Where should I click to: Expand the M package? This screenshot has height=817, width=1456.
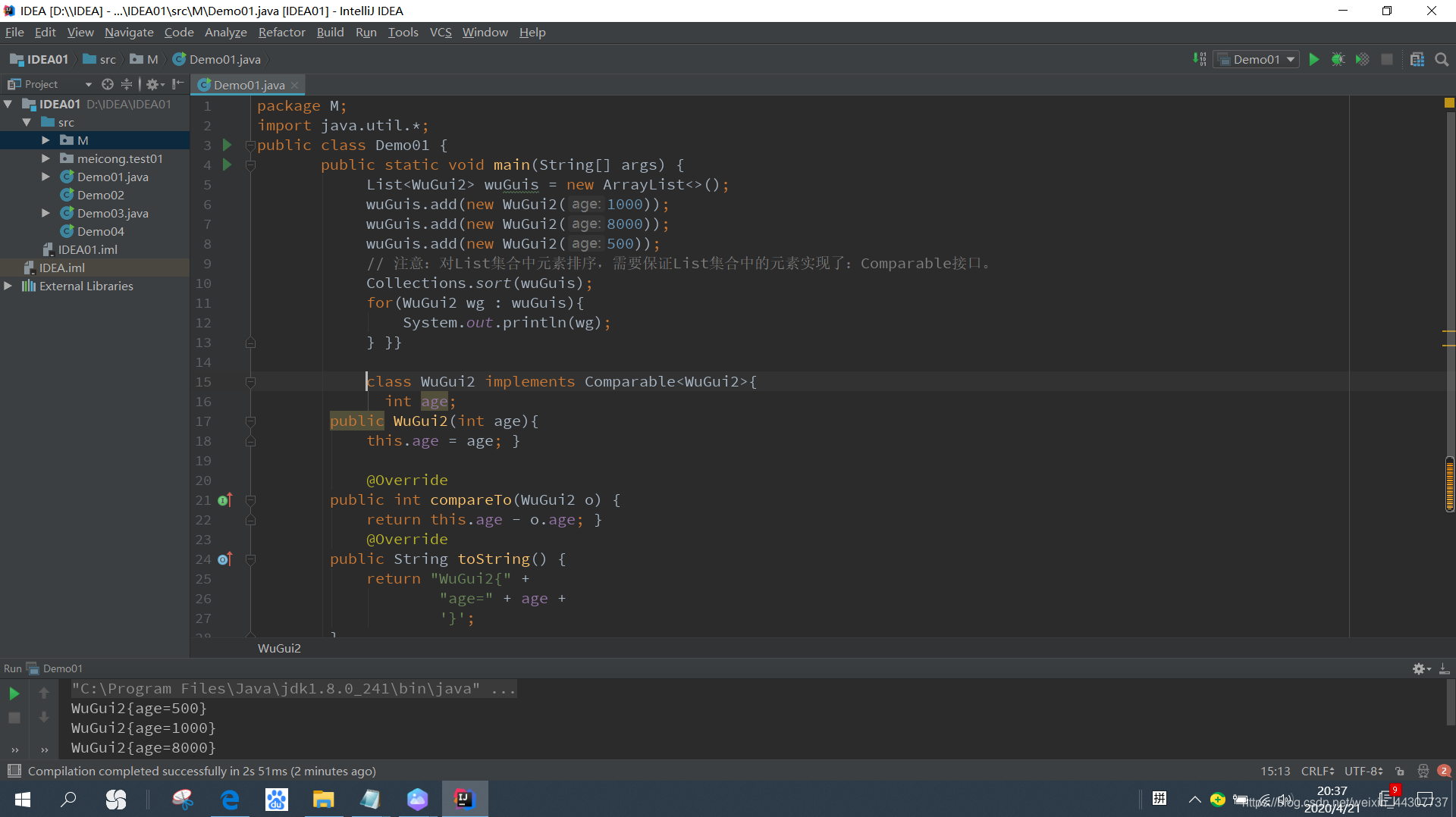pyautogui.click(x=45, y=140)
